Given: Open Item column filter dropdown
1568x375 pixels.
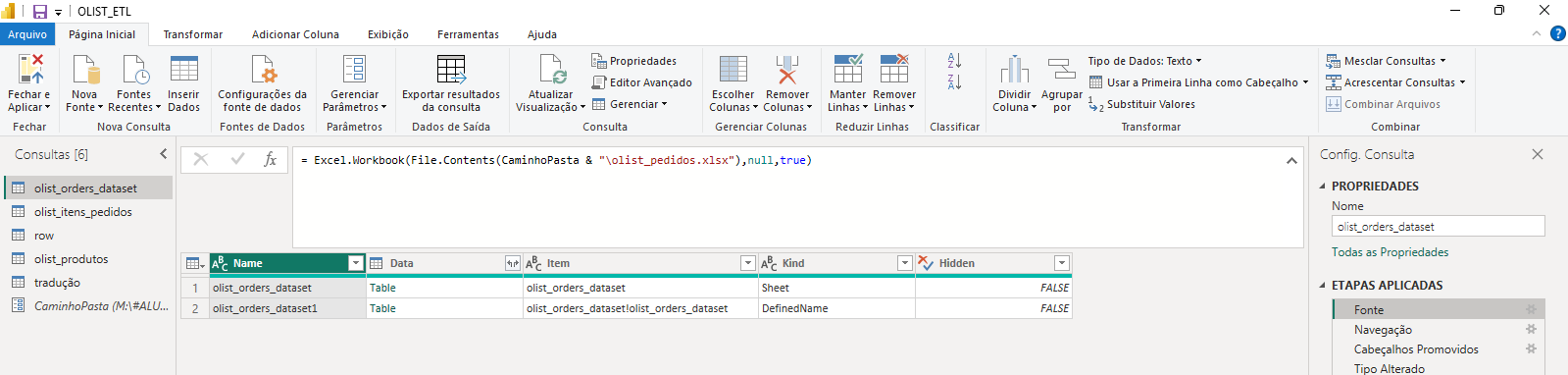Looking at the screenshot, I should (747, 263).
